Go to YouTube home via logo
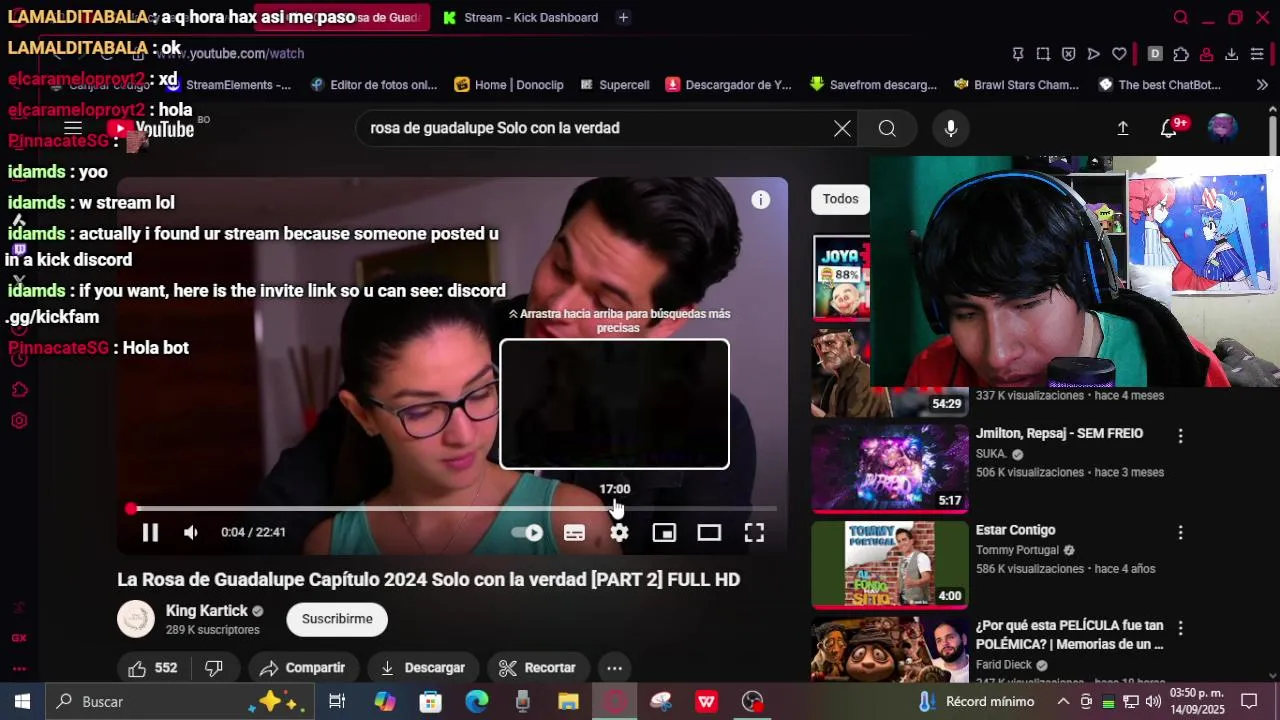 click(x=153, y=128)
